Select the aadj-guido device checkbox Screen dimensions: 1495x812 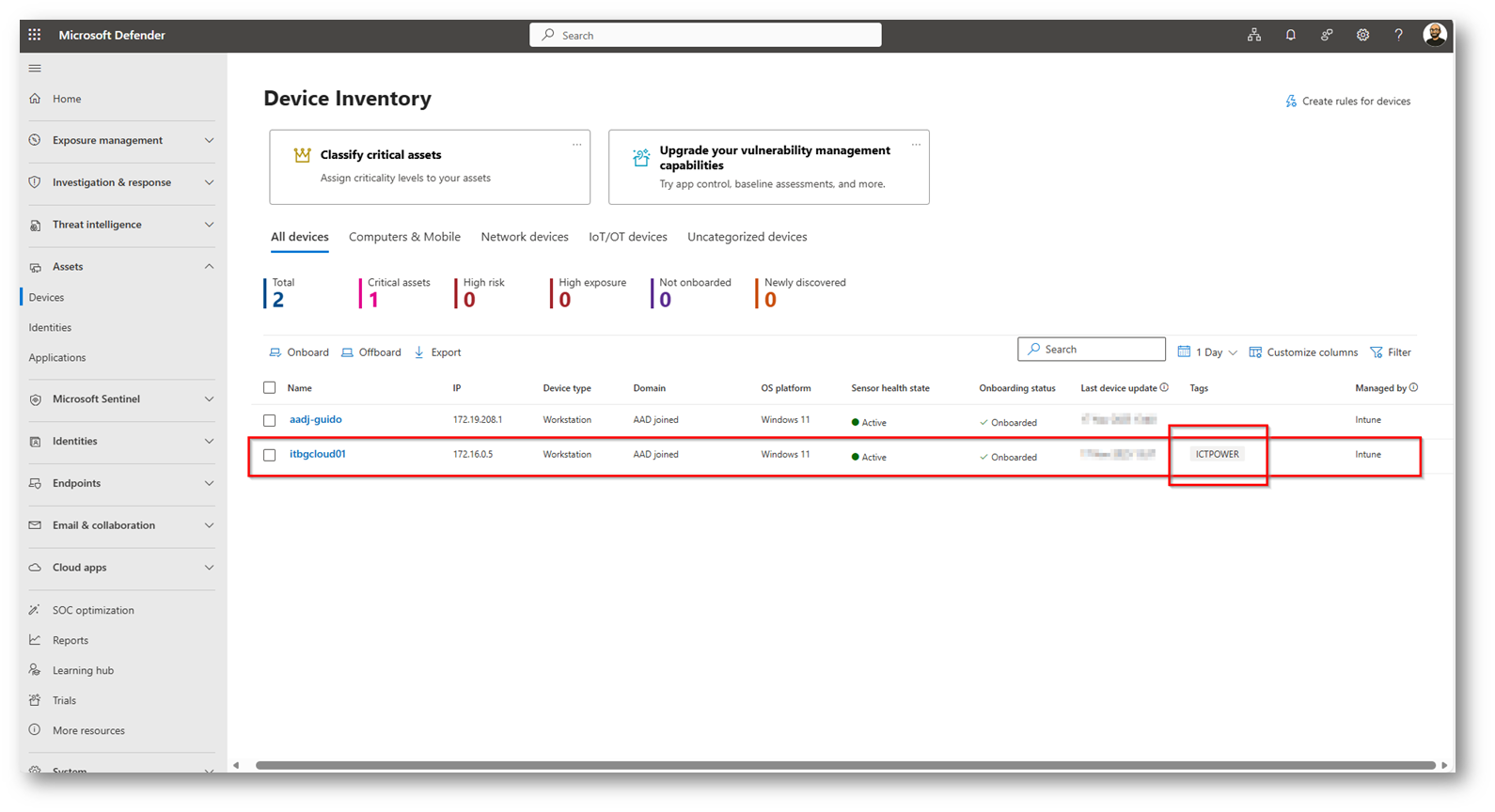[270, 420]
